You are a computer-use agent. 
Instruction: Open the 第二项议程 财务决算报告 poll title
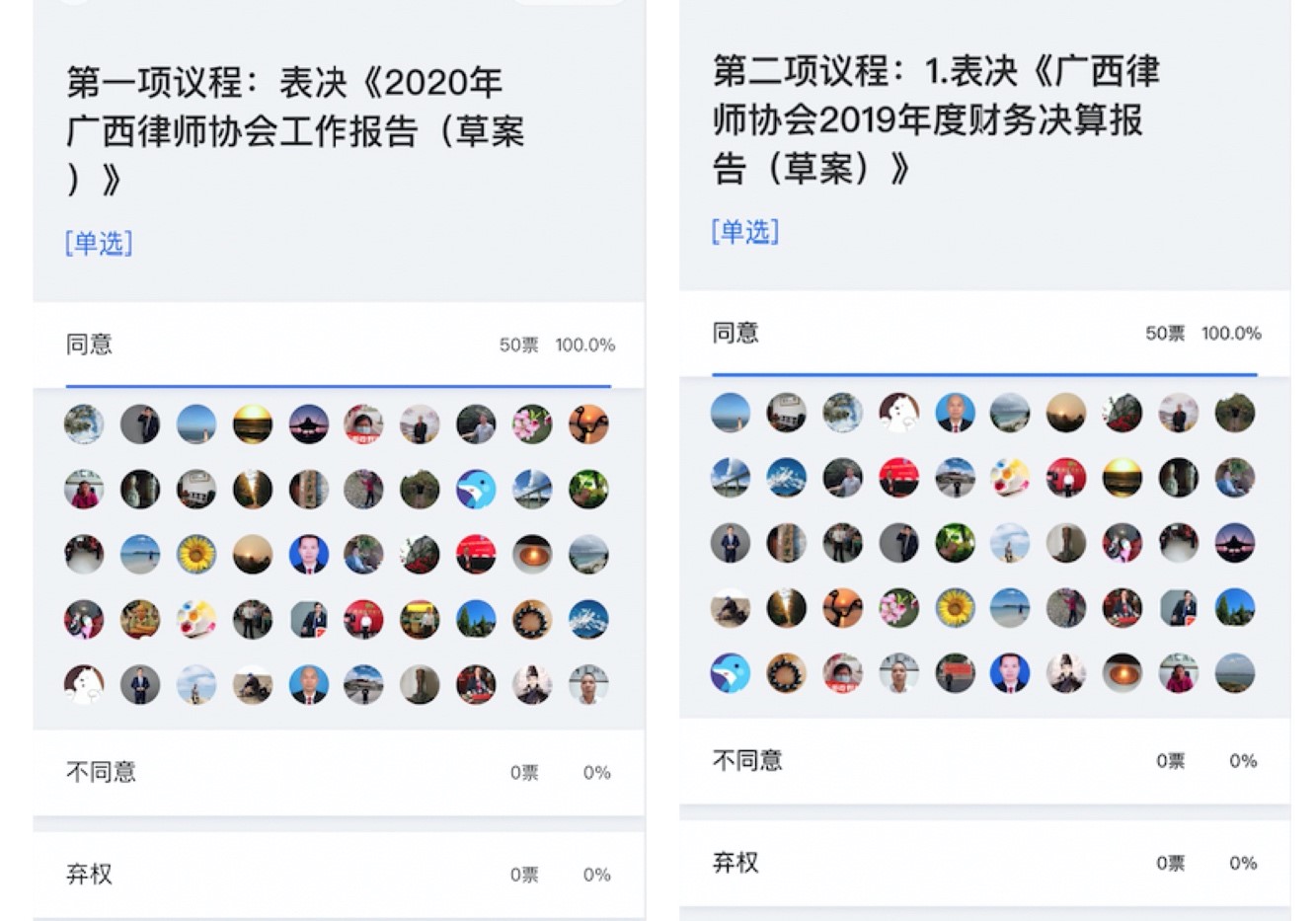(x=936, y=119)
